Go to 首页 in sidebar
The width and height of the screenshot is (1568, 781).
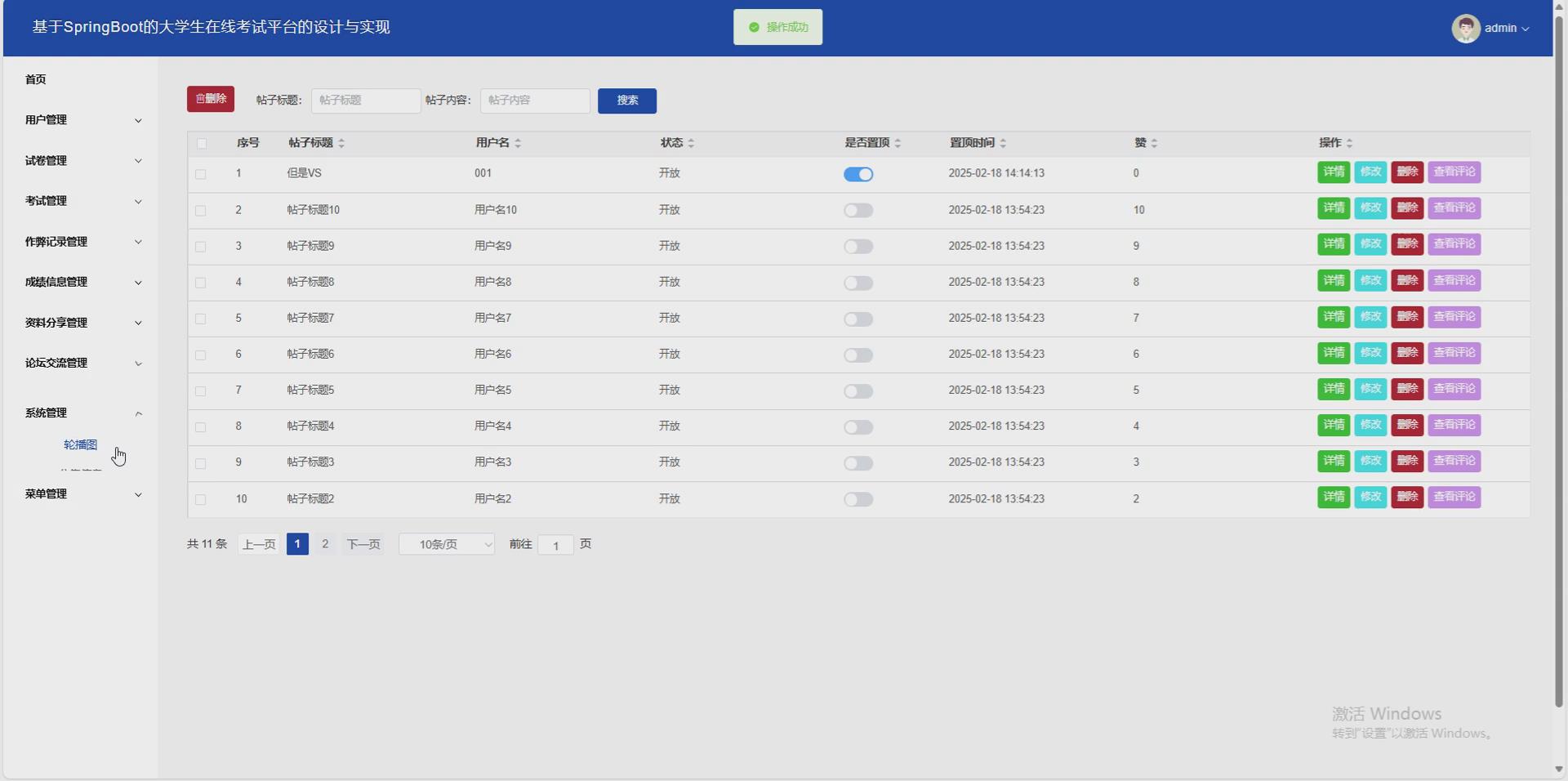pos(36,79)
